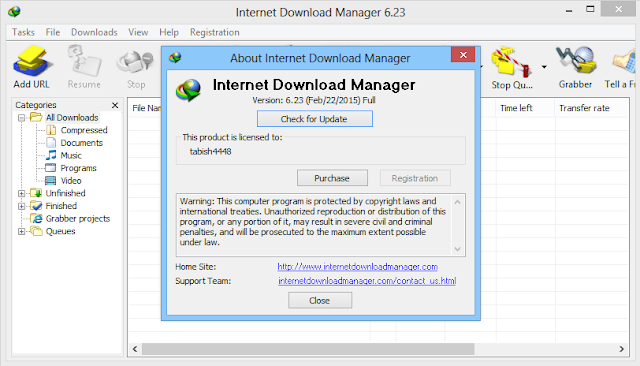The height and width of the screenshot is (366, 640).
Task: Select the Documents category icon
Action: point(51,142)
